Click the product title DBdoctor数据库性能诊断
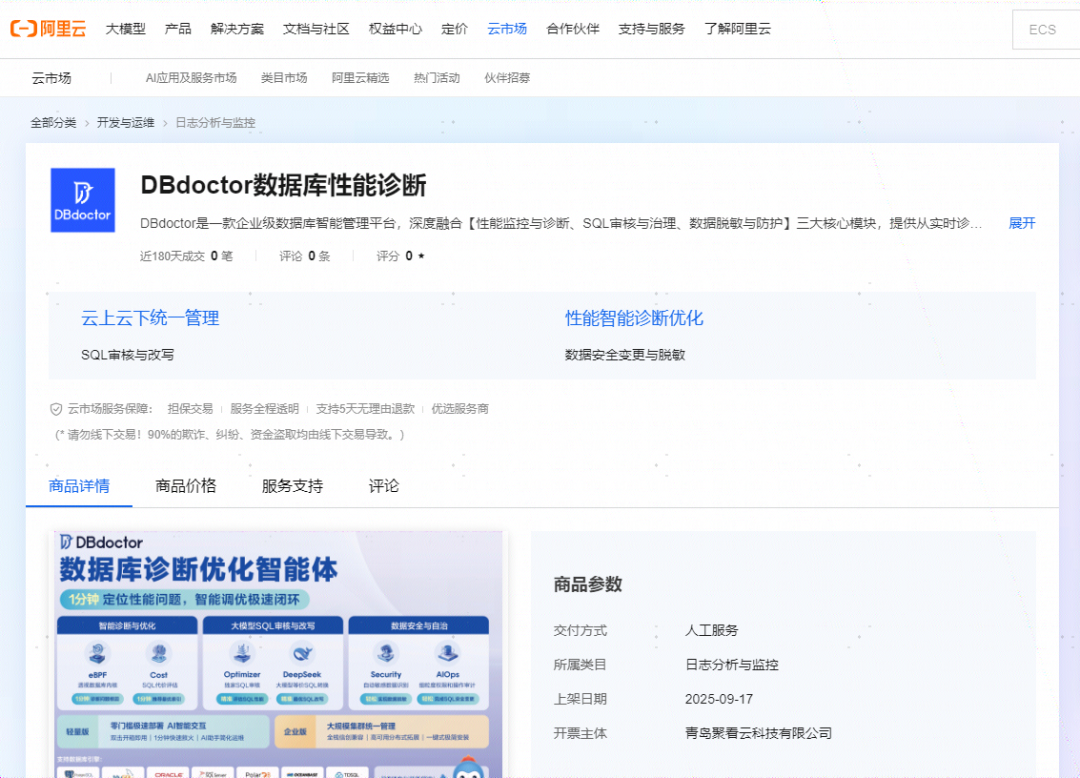Viewport: 1080px width, 778px height. click(283, 185)
